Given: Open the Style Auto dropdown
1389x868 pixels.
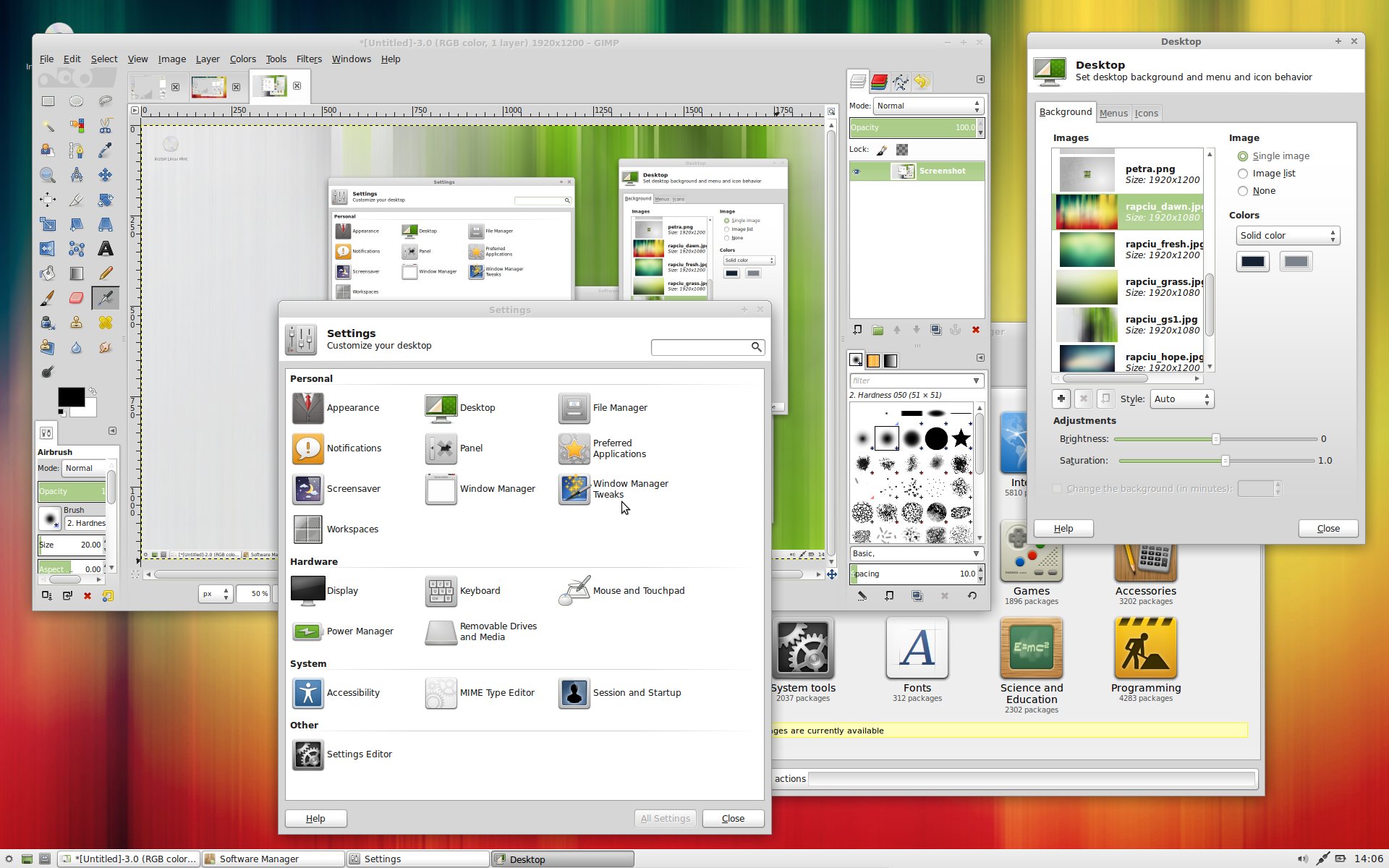Looking at the screenshot, I should (1181, 399).
